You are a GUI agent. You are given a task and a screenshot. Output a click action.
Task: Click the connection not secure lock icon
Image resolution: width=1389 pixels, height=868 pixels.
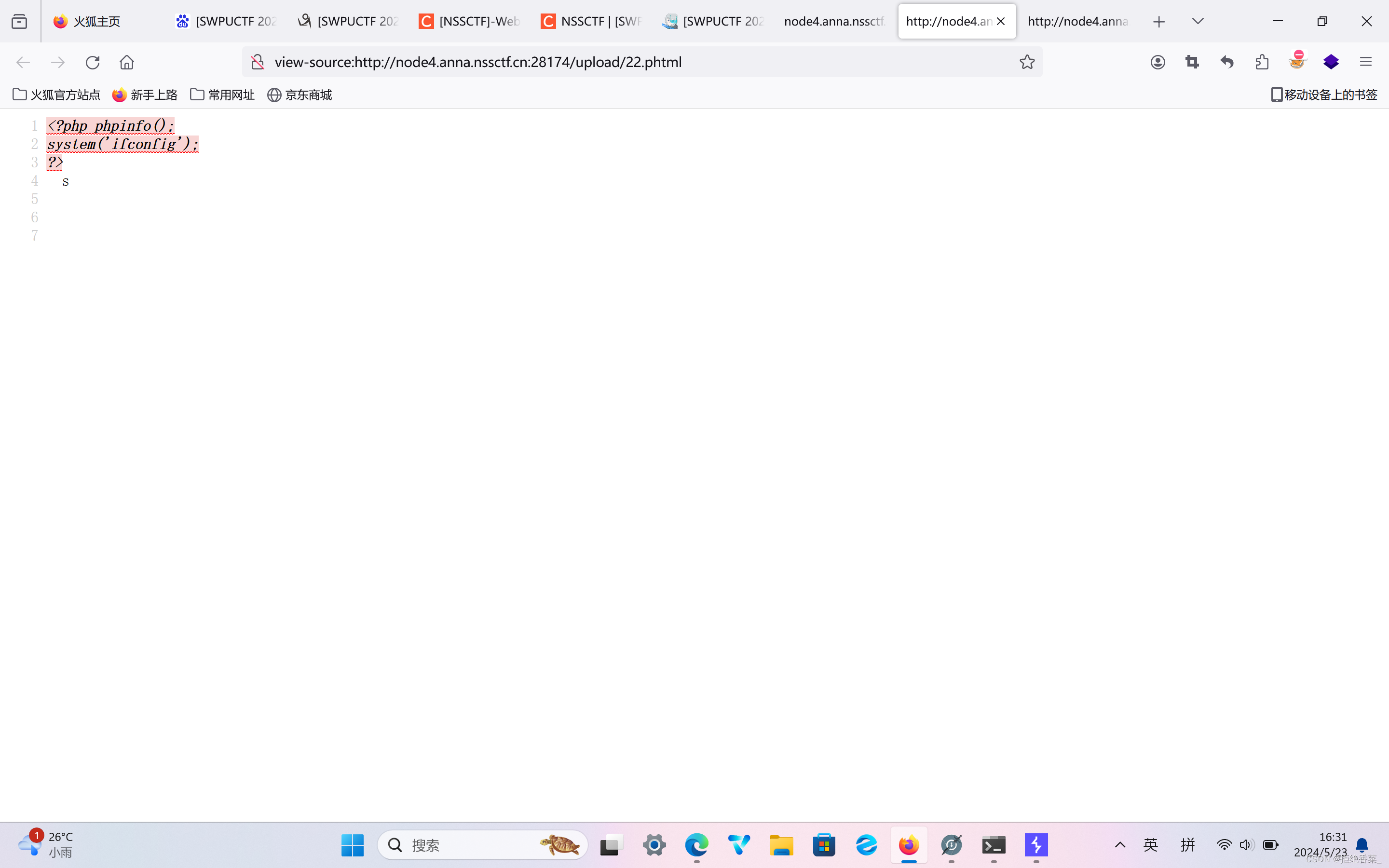click(258, 62)
